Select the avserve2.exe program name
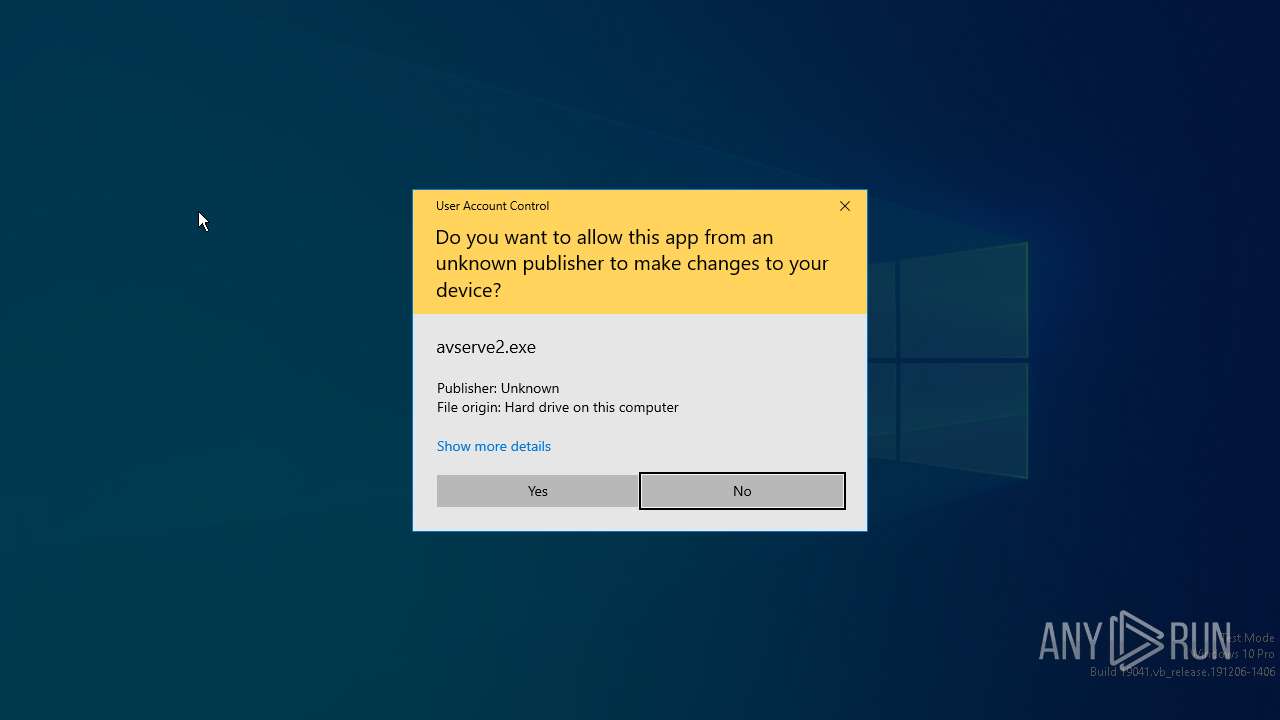 486,347
